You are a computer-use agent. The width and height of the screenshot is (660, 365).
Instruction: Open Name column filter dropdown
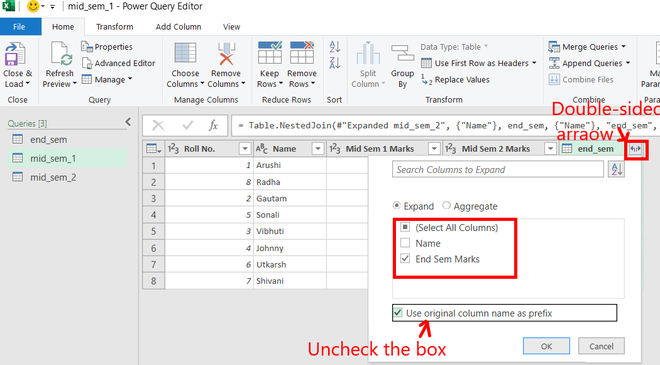coord(318,149)
